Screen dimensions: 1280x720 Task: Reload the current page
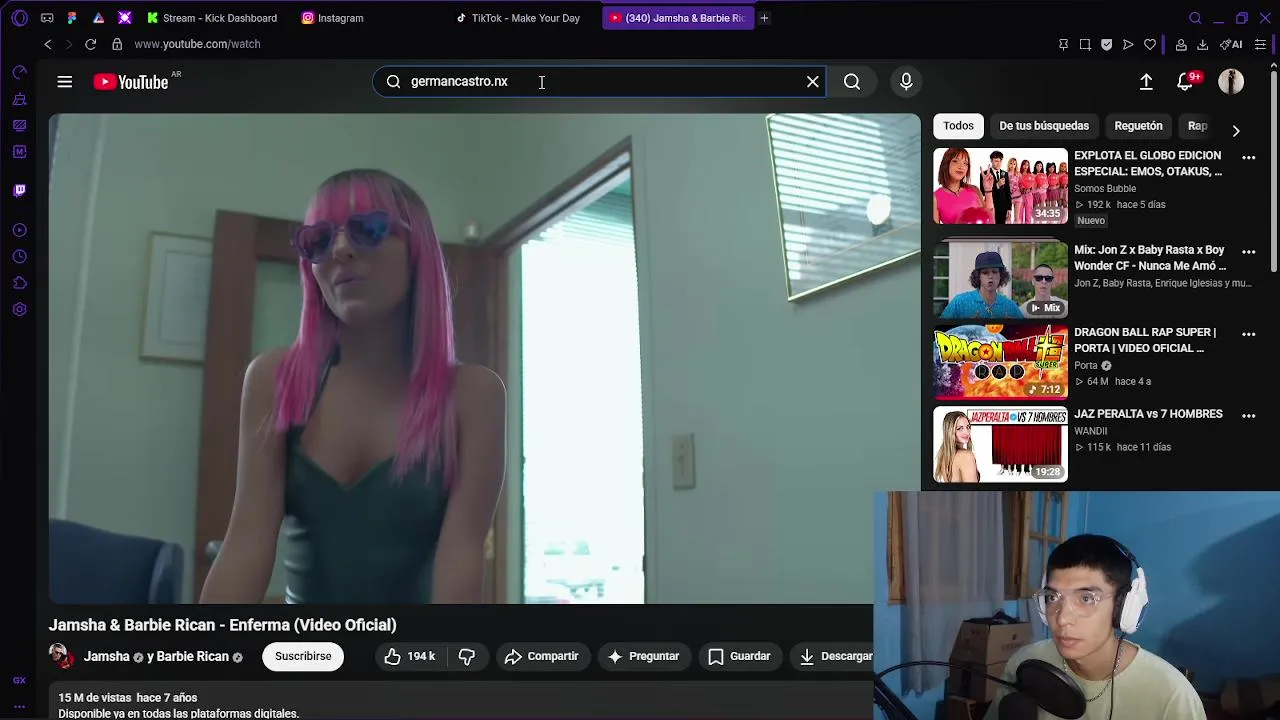pyautogui.click(x=90, y=44)
